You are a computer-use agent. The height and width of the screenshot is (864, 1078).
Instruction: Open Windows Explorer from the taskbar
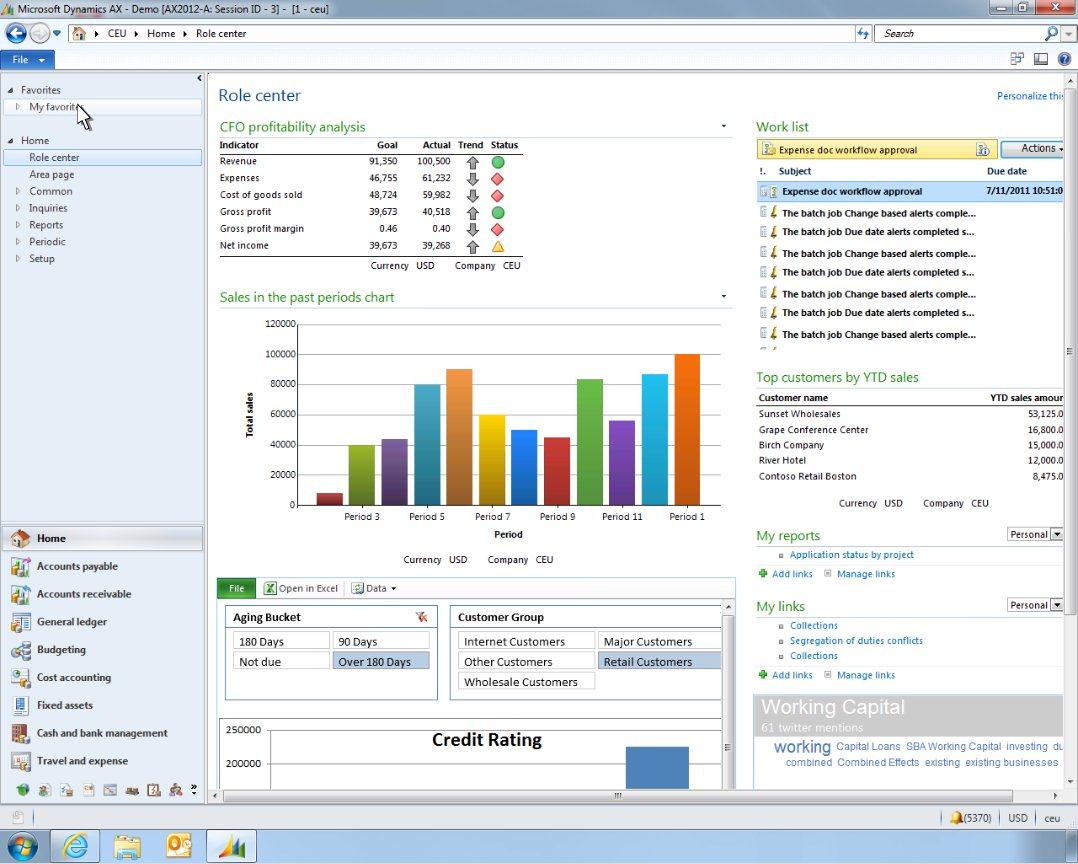pos(127,846)
